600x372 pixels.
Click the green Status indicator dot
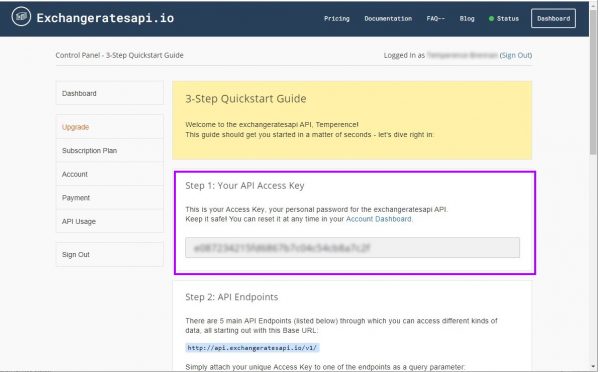[491, 18]
